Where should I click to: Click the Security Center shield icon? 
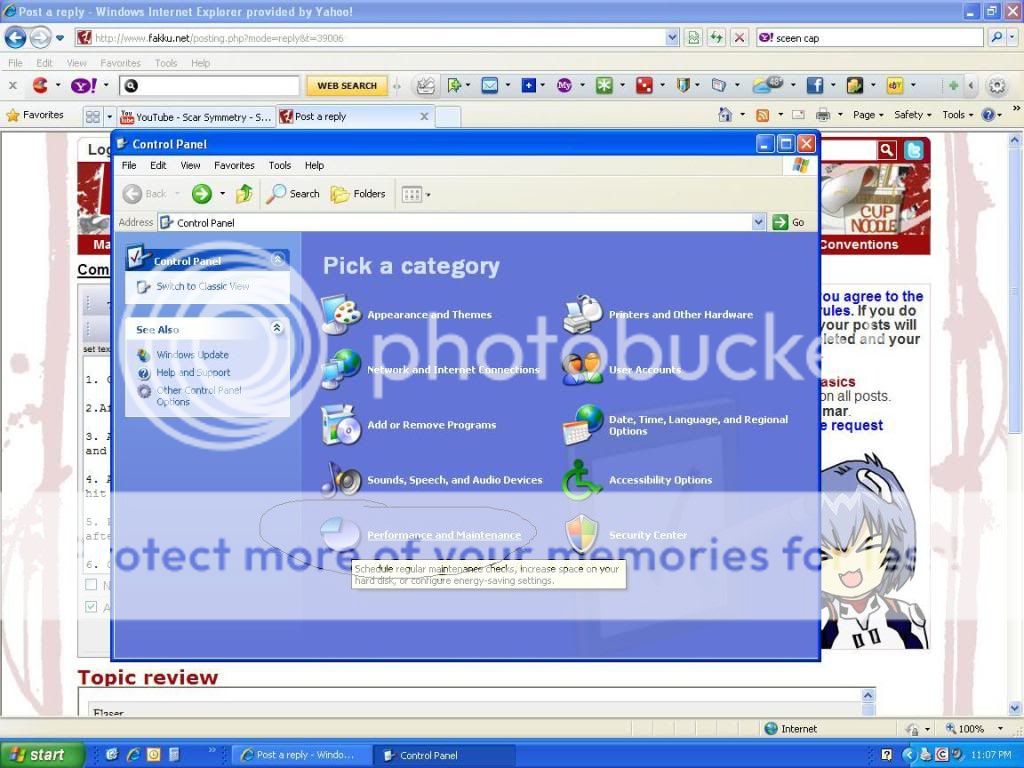pyautogui.click(x=581, y=535)
